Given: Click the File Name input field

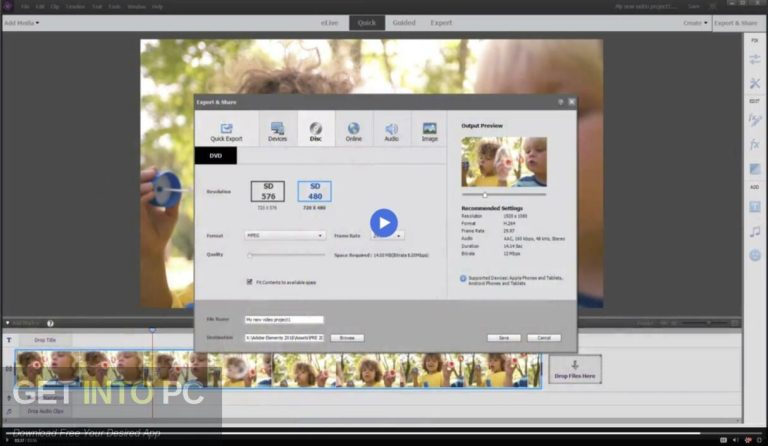Looking at the screenshot, I should tap(284, 319).
